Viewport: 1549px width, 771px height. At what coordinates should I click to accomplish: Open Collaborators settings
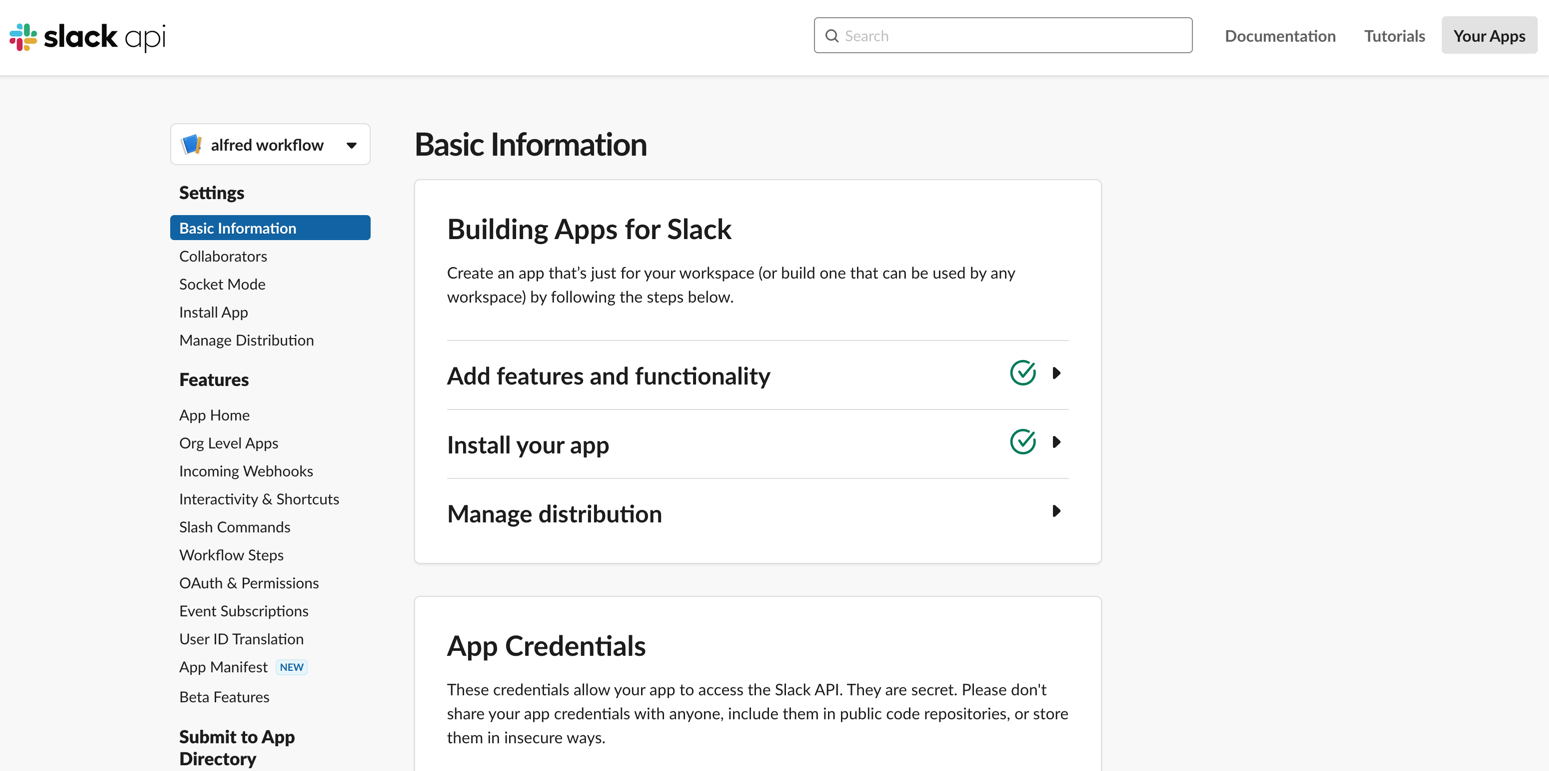coord(223,256)
